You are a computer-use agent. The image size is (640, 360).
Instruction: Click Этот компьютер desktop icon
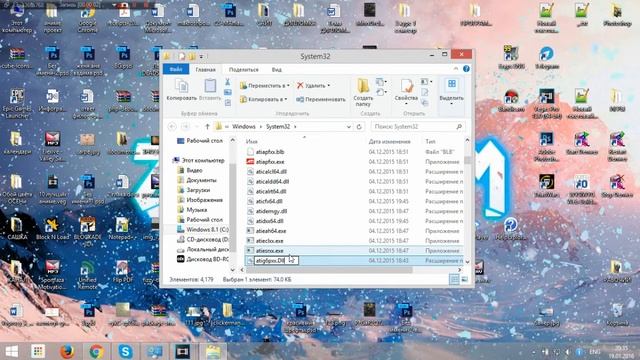coord(17,18)
